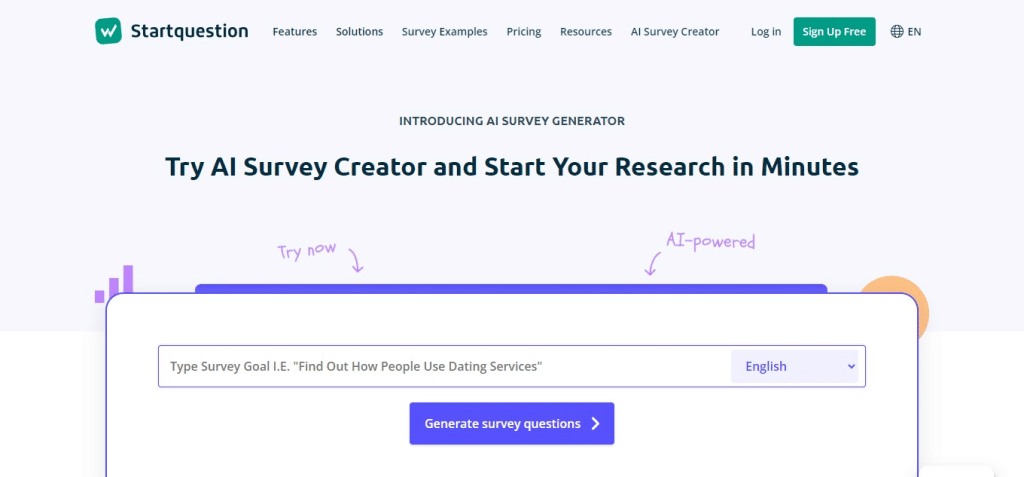1024x477 pixels.
Task: Click the arrow on Generate survey questions
Action: (x=595, y=424)
